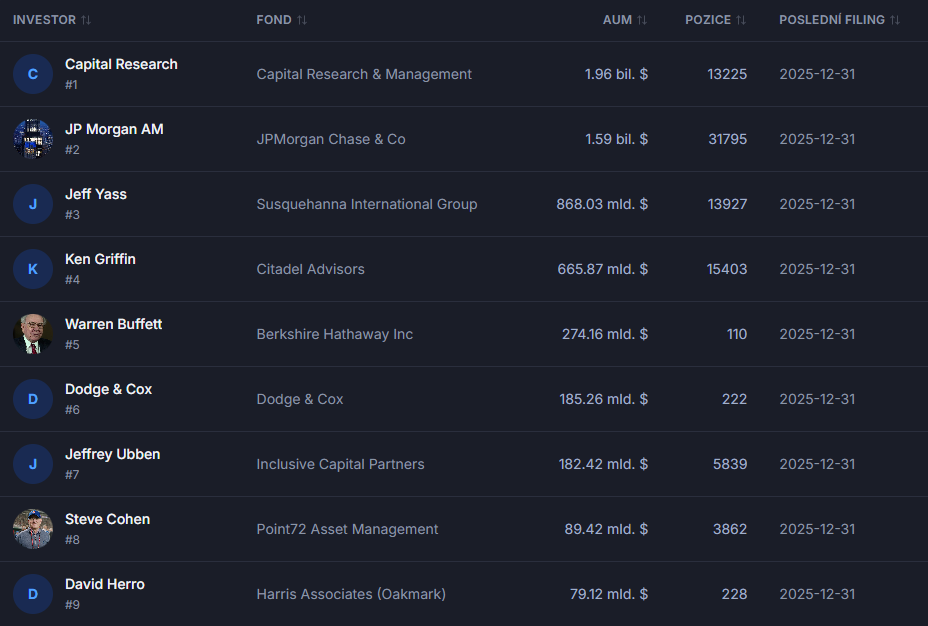Select Point72 Asset Management fund name
The width and height of the screenshot is (928, 626).
coord(347,529)
